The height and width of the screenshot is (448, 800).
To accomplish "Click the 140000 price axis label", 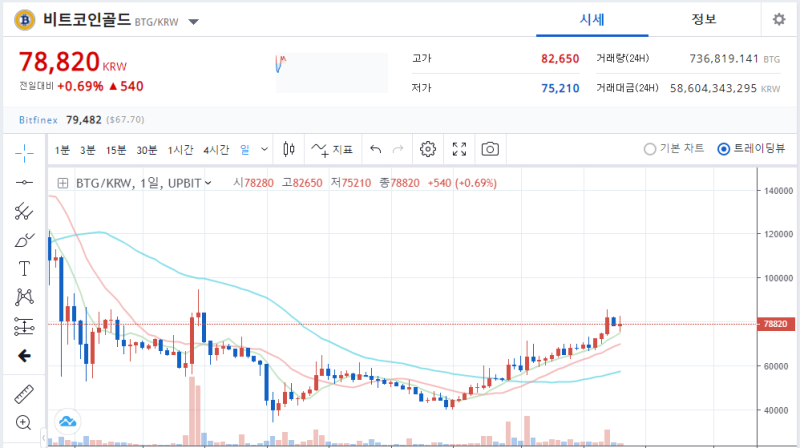I will [x=778, y=191].
